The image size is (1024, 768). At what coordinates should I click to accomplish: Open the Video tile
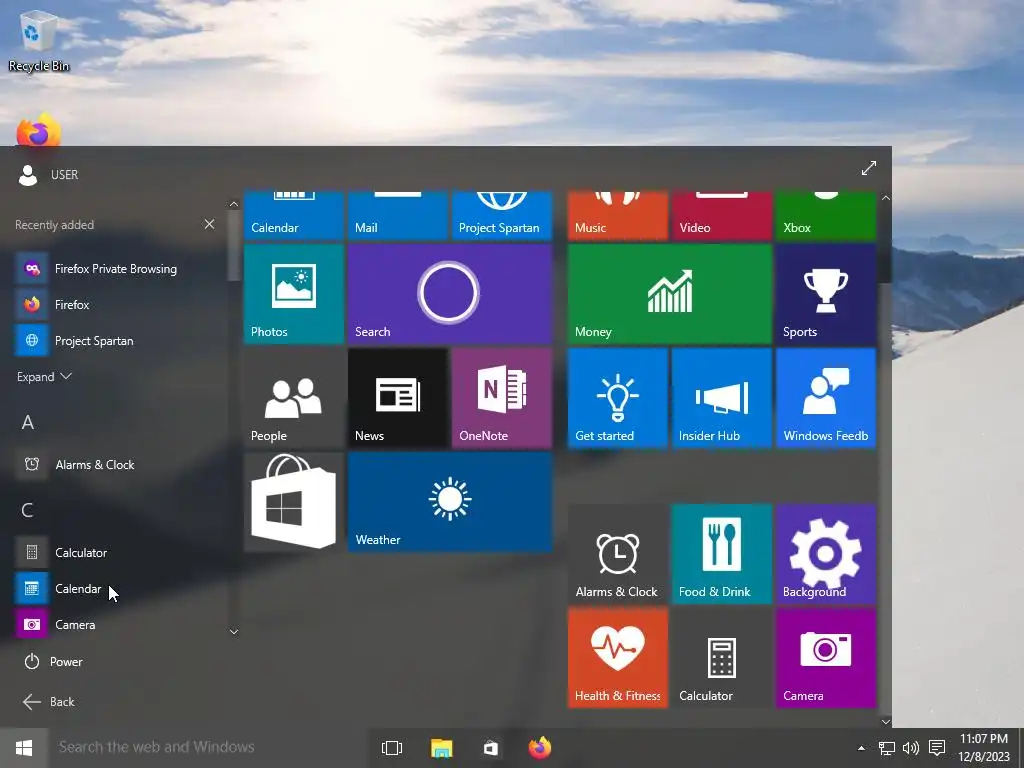pos(722,216)
